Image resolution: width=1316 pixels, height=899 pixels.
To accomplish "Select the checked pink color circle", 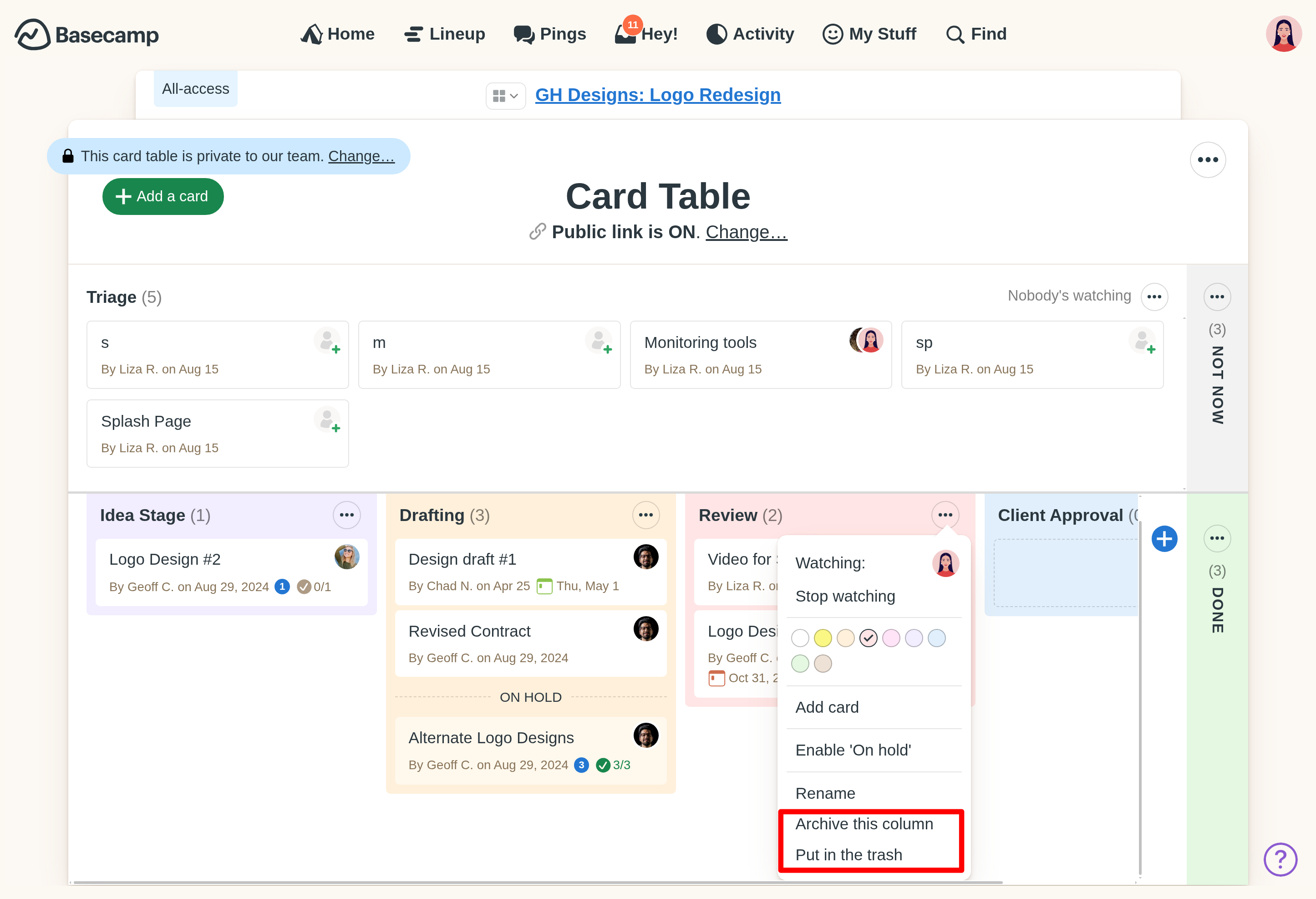I will coord(868,638).
